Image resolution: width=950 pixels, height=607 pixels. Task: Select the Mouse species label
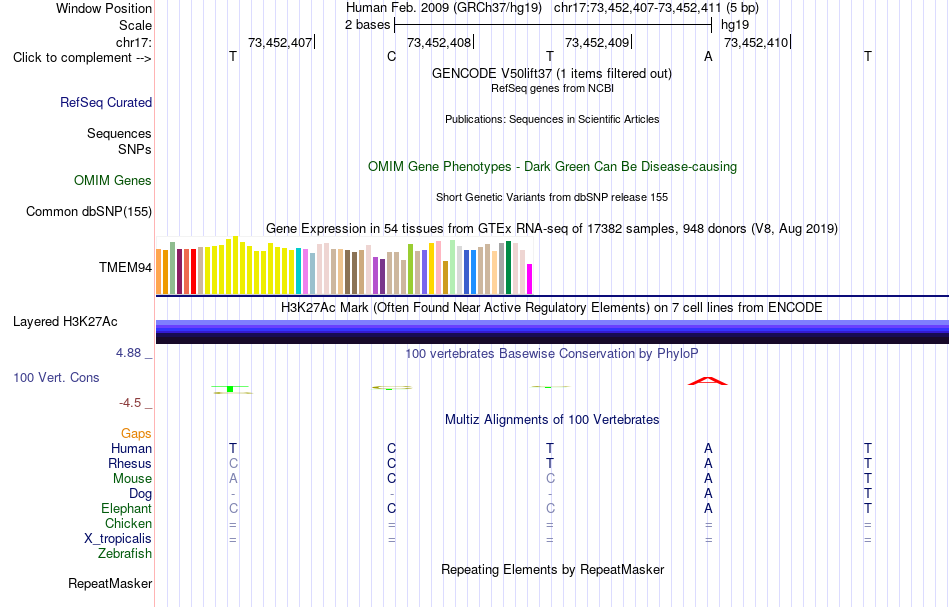pos(132,479)
